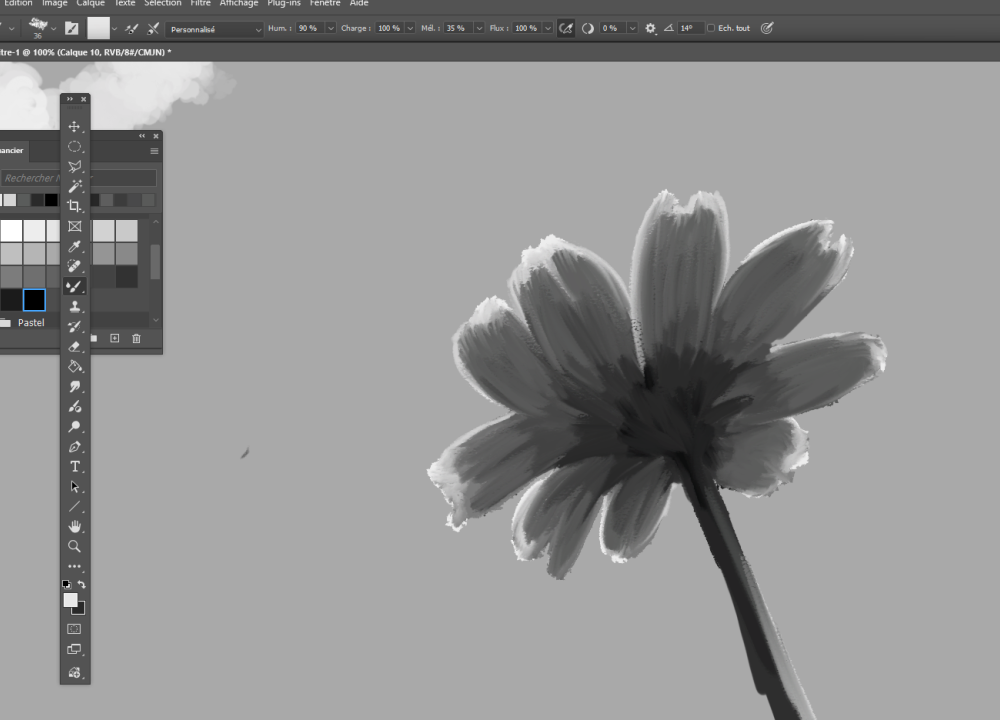This screenshot has height=720, width=1000.
Task: Toggle airbrush-style build-up effect
Action: coord(566,28)
